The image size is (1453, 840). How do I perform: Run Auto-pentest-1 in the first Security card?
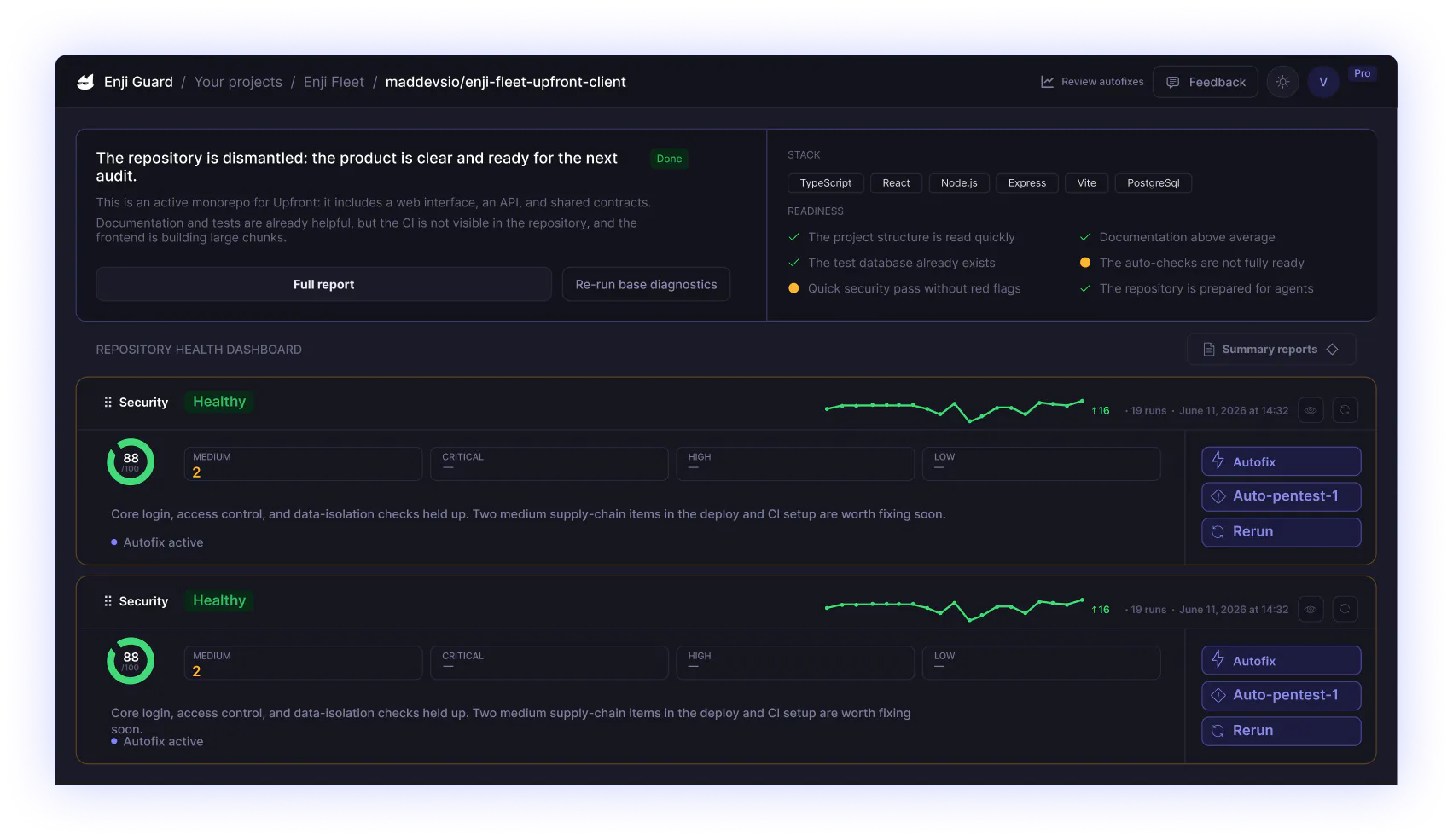click(x=1281, y=496)
